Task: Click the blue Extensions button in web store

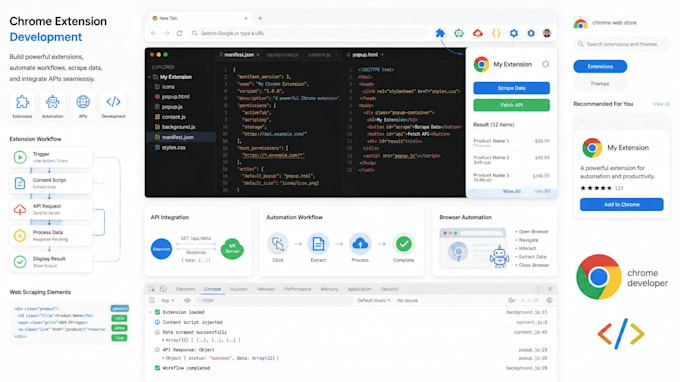Action: (600, 66)
